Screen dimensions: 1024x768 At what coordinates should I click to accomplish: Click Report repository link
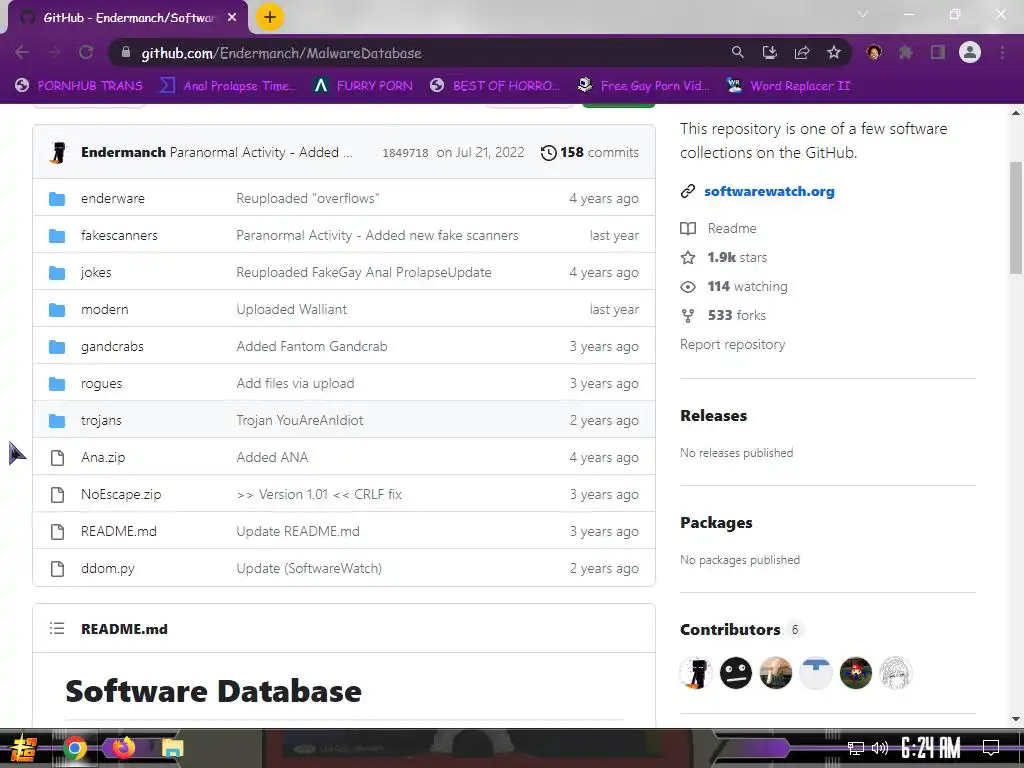click(x=732, y=344)
